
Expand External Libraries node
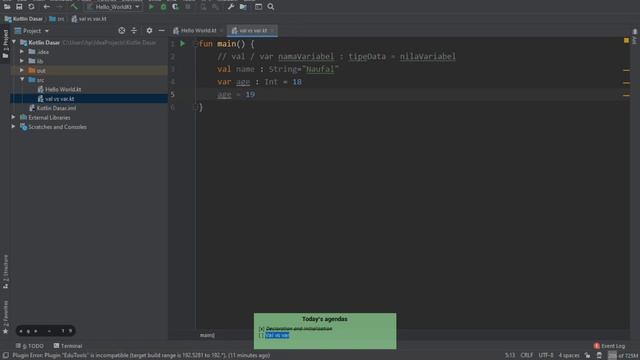pos(13,117)
